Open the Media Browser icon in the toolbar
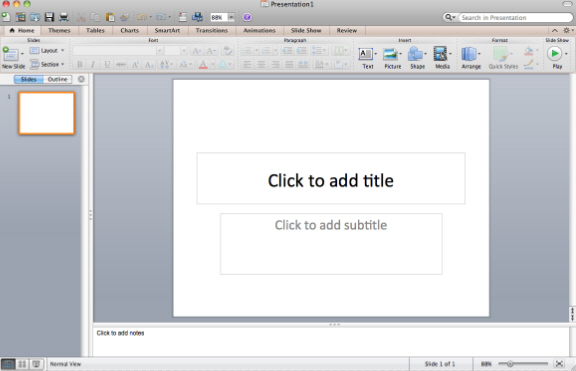This screenshot has height=371, width=576. [x=197, y=17]
